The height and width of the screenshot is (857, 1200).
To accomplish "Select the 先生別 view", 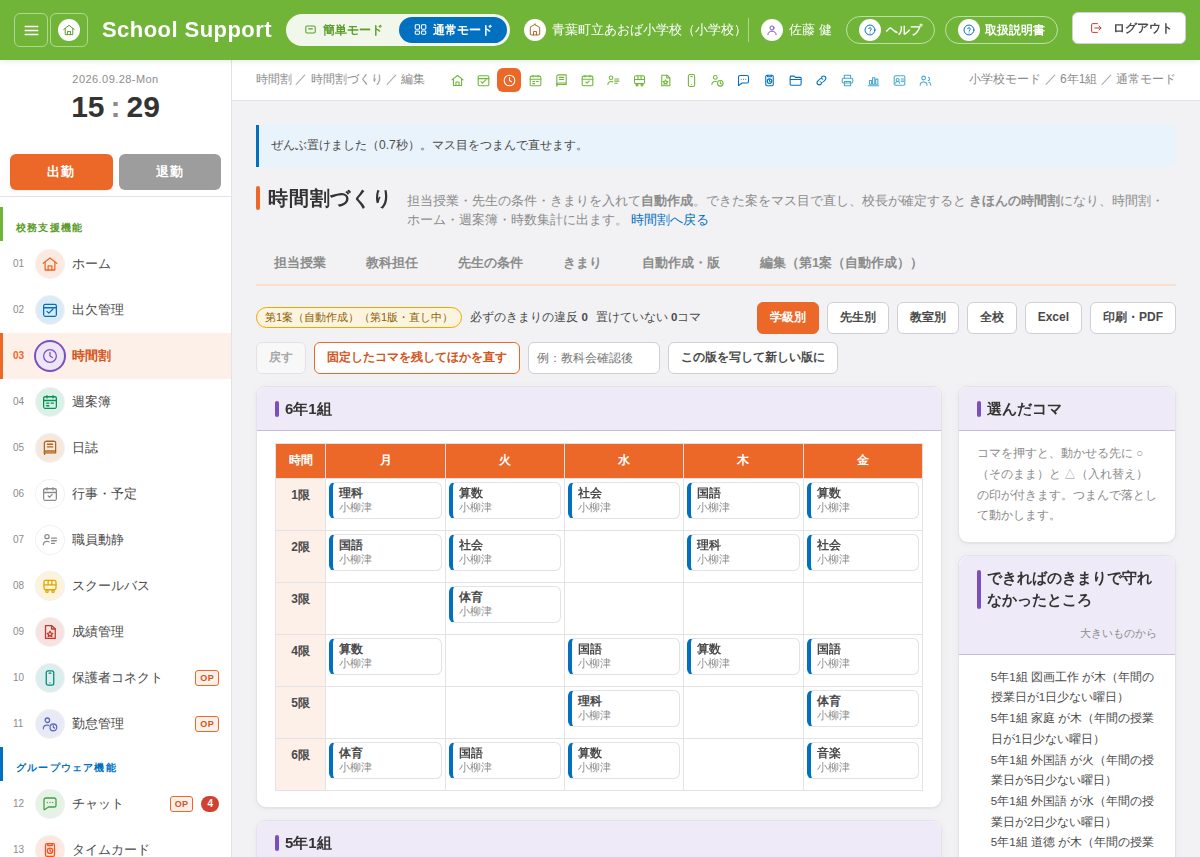I will pos(858,317).
